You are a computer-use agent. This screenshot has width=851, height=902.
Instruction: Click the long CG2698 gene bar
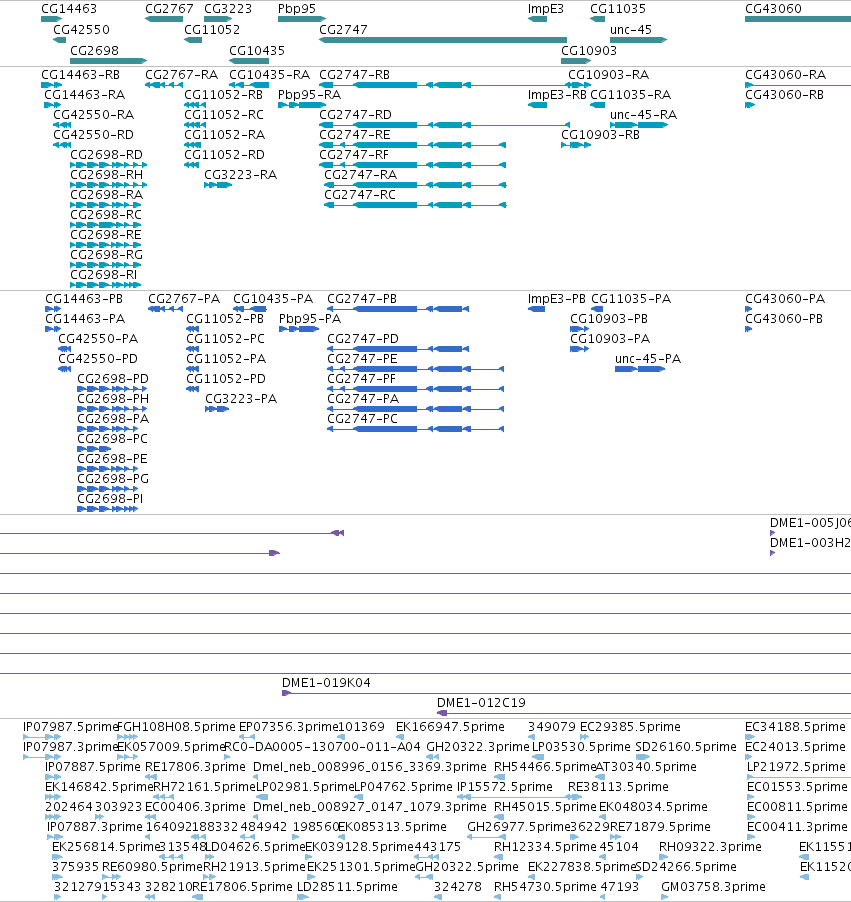click(109, 60)
